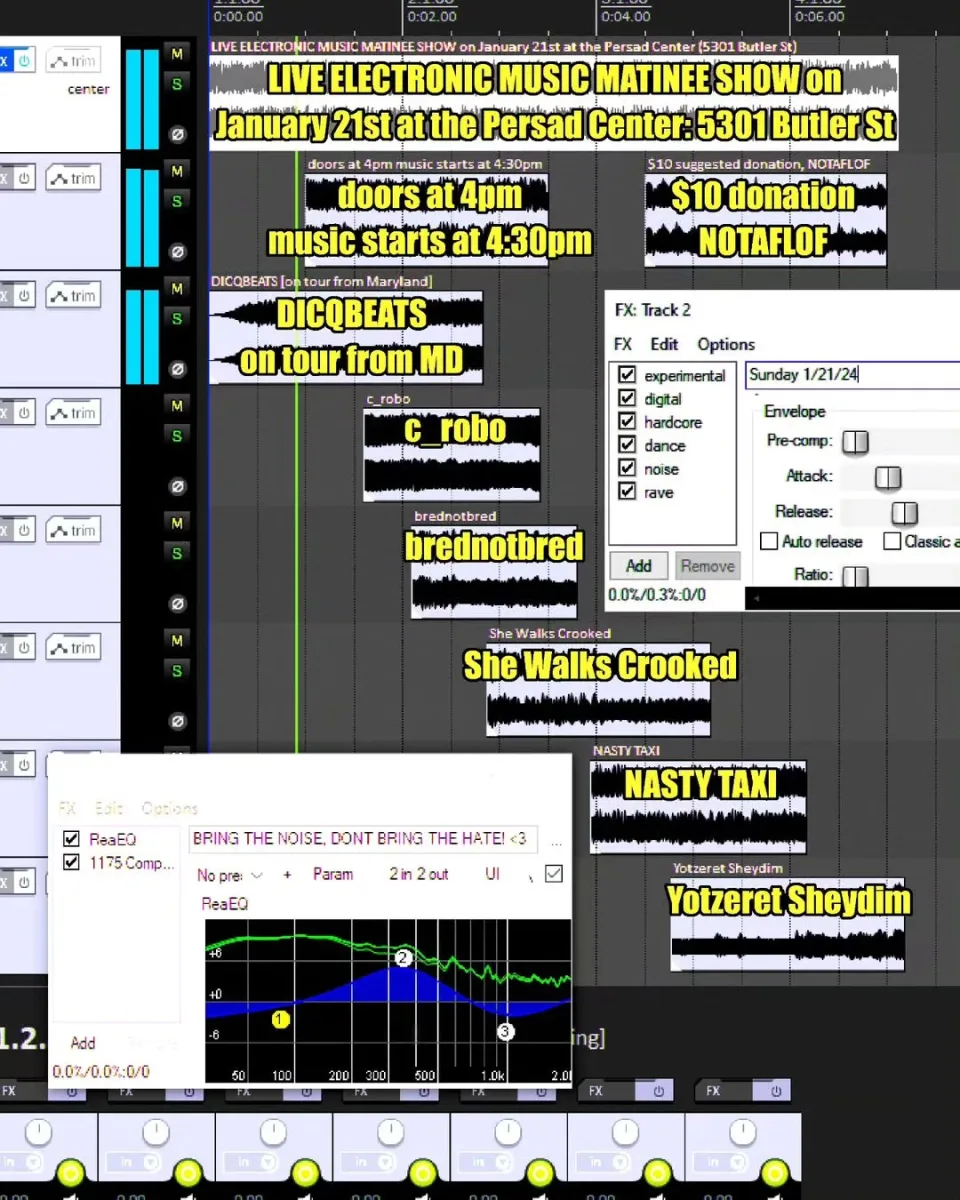Mute the brednotbred track
The width and height of the screenshot is (960, 1200).
tap(177, 523)
